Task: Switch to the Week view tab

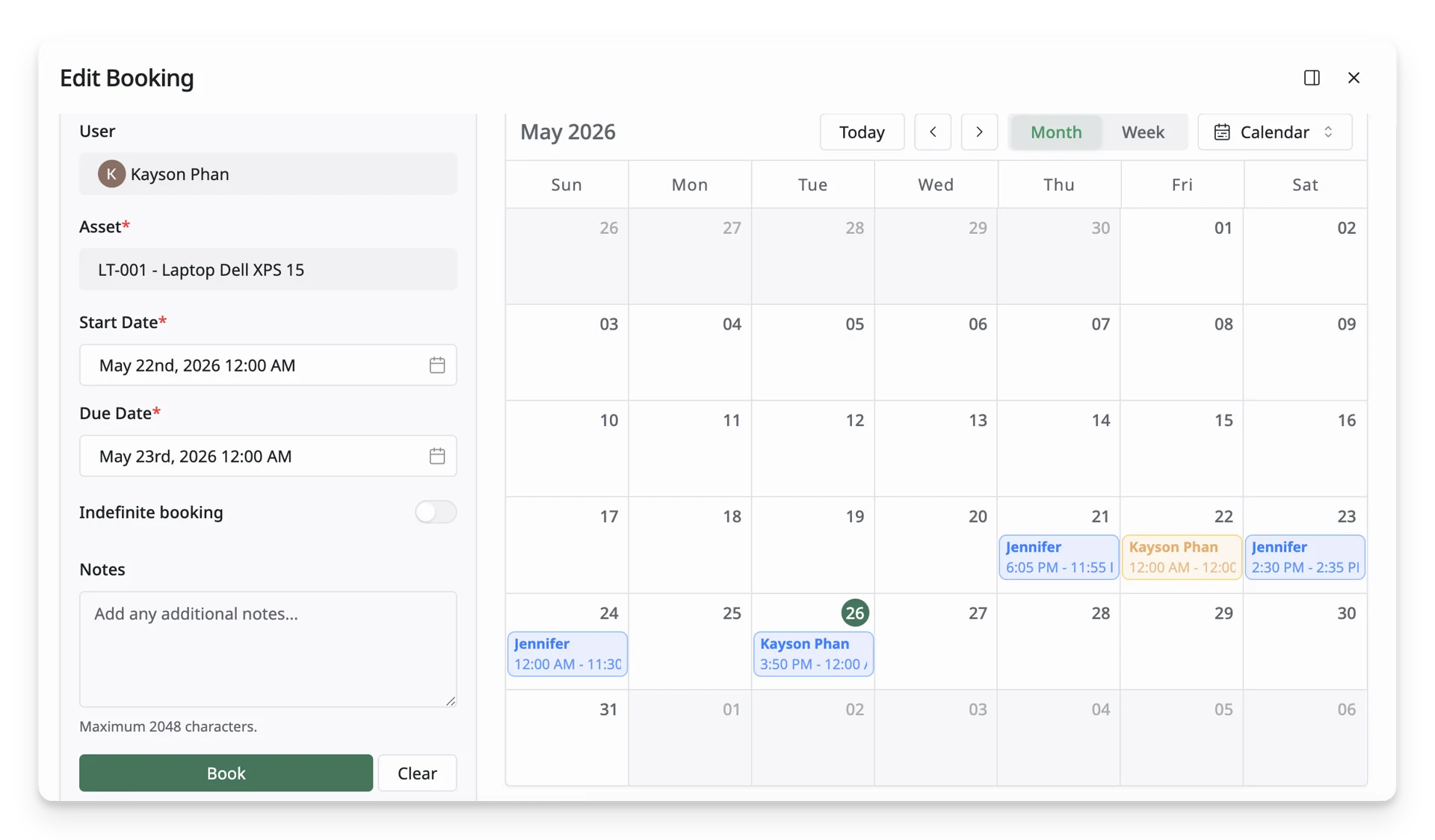Action: pyautogui.click(x=1143, y=132)
